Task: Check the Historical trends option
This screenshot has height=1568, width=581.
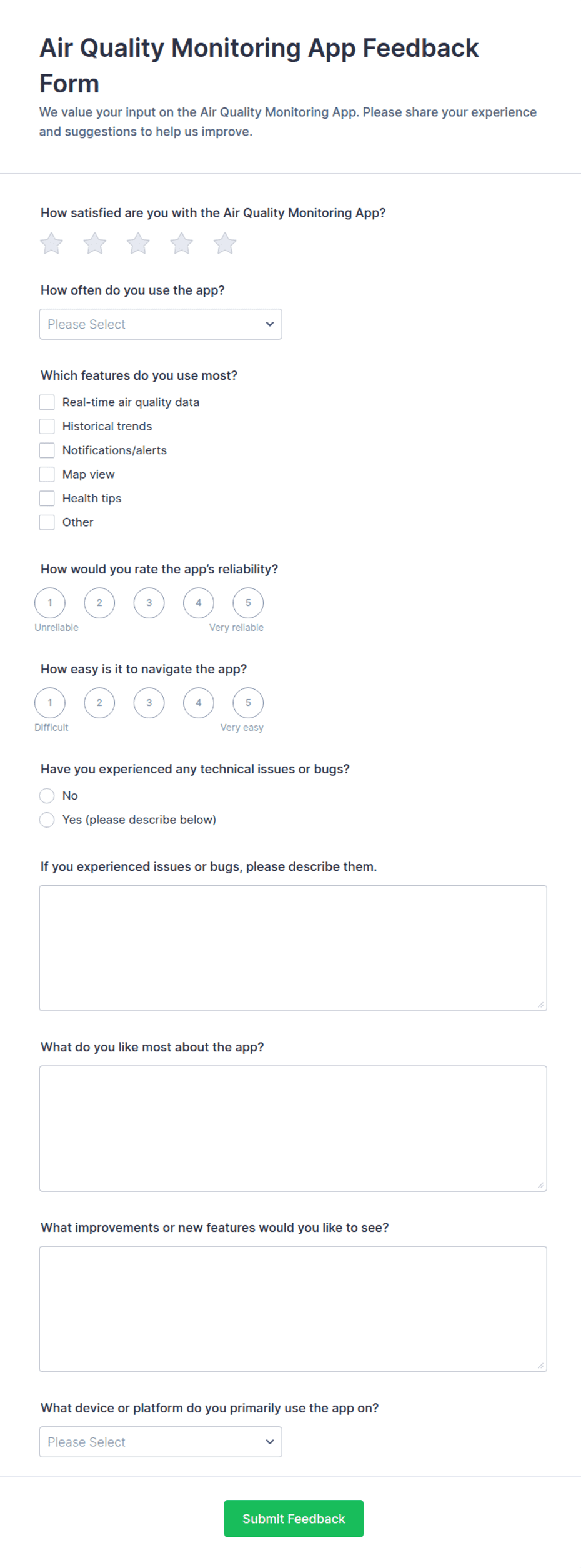Action: pos(47,426)
